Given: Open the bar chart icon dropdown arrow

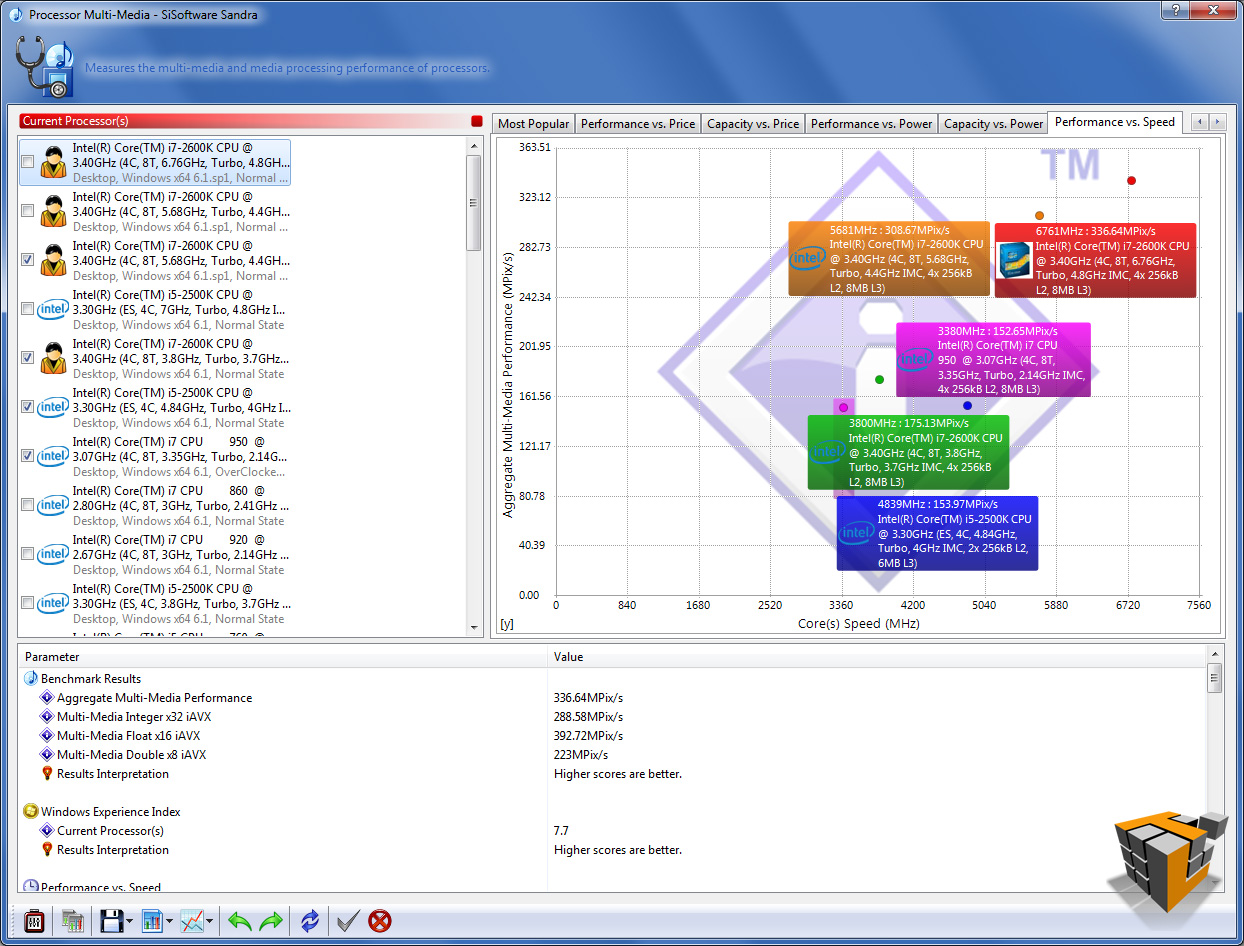Looking at the screenshot, I should (170, 922).
